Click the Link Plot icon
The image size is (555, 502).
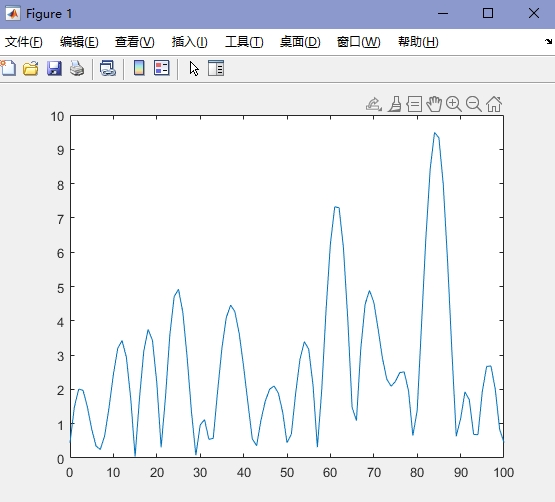(108, 68)
